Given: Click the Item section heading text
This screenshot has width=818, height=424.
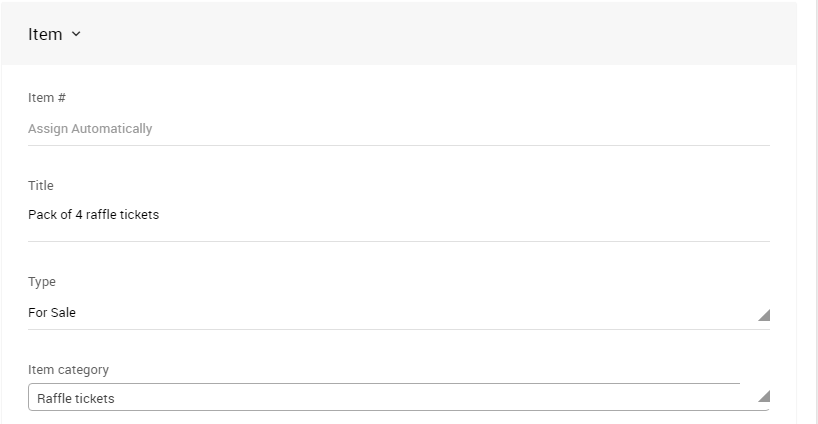Looking at the screenshot, I should 45,35.
